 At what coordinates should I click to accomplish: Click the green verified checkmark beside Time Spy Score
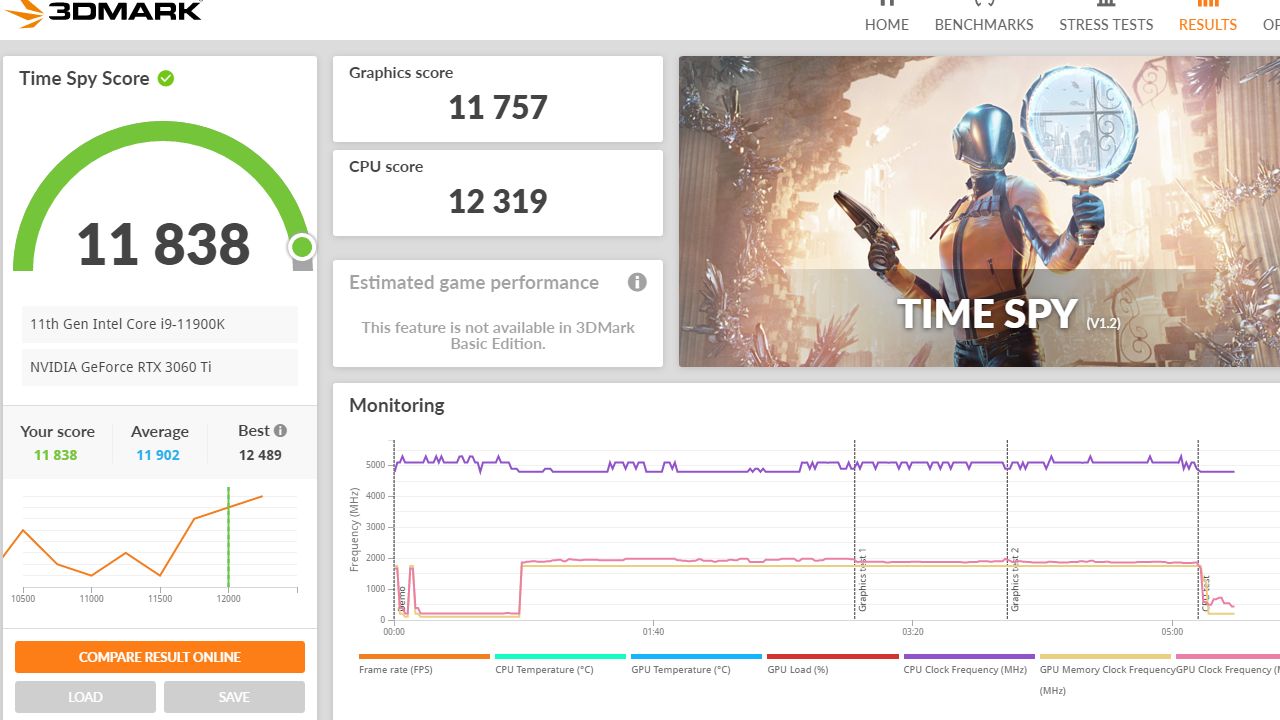coord(166,78)
